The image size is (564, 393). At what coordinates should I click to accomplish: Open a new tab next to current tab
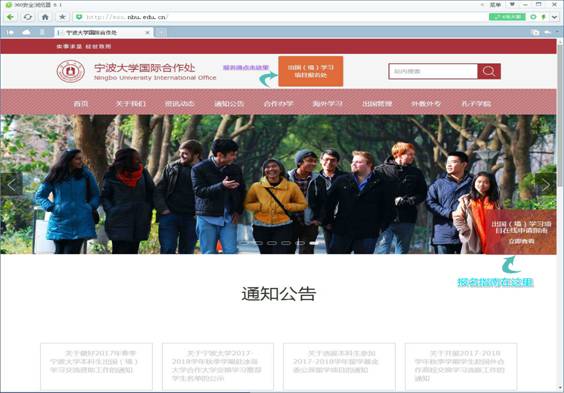click(160, 32)
